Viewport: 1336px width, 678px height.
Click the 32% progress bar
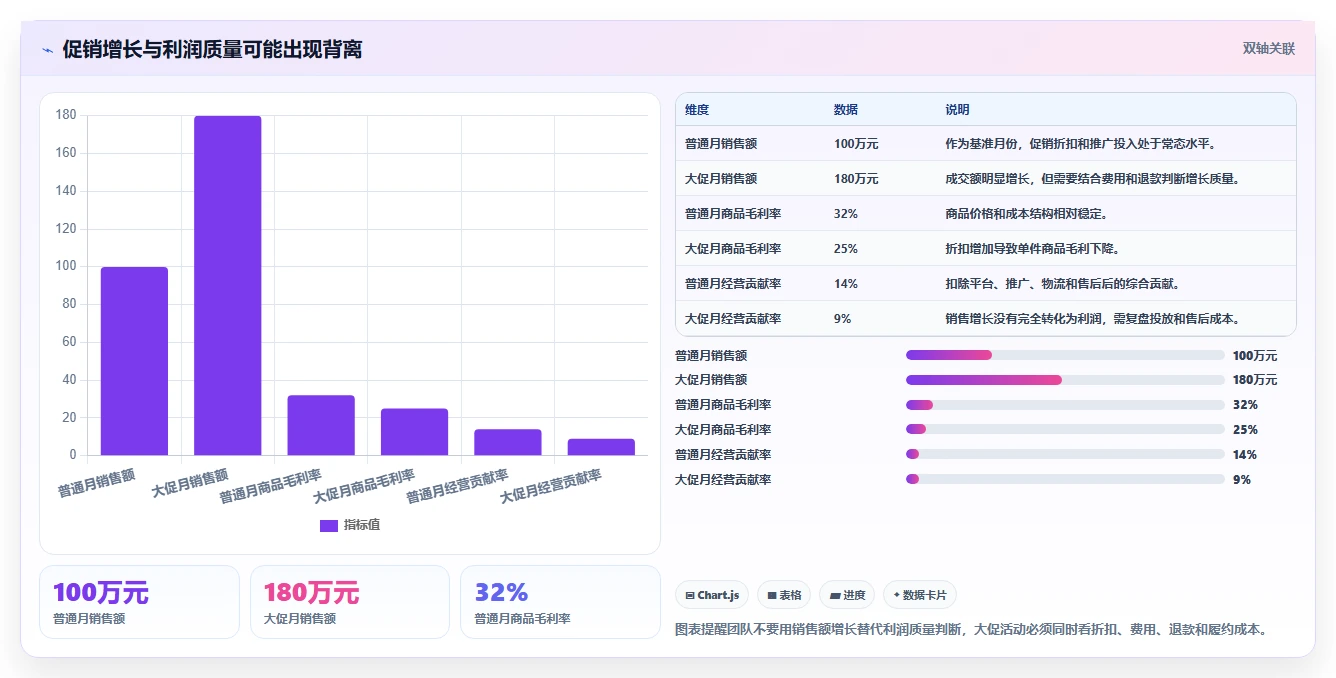pyautogui.click(x=1065, y=405)
